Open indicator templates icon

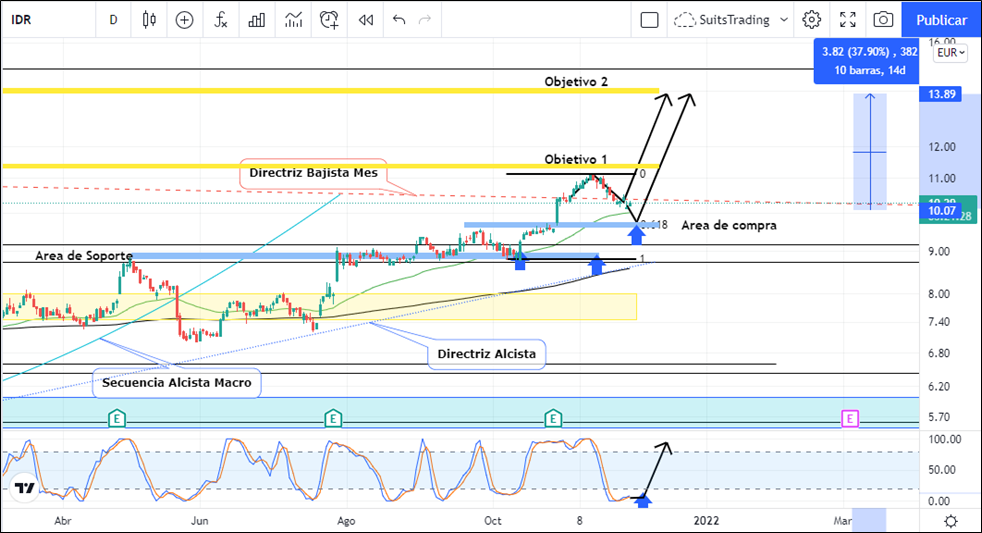click(293, 19)
